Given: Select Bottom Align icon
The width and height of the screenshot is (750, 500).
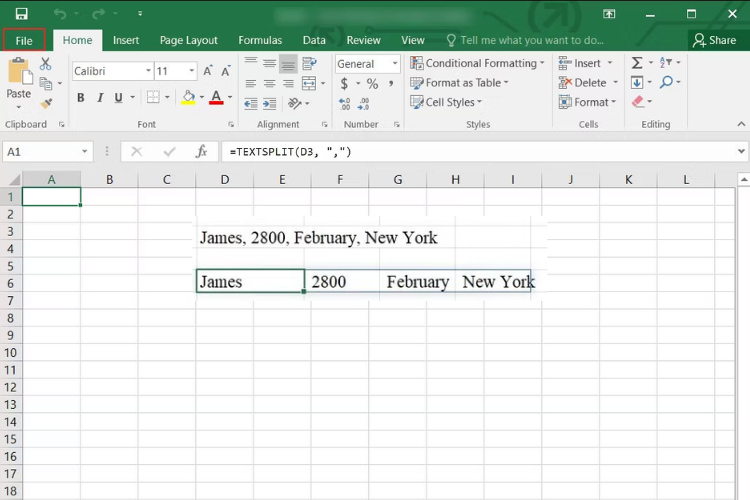Looking at the screenshot, I should 288,63.
